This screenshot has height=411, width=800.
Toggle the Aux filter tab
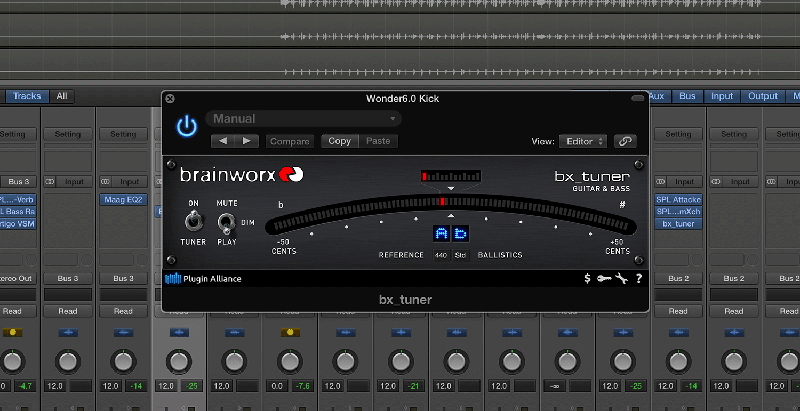tap(657, 96)
